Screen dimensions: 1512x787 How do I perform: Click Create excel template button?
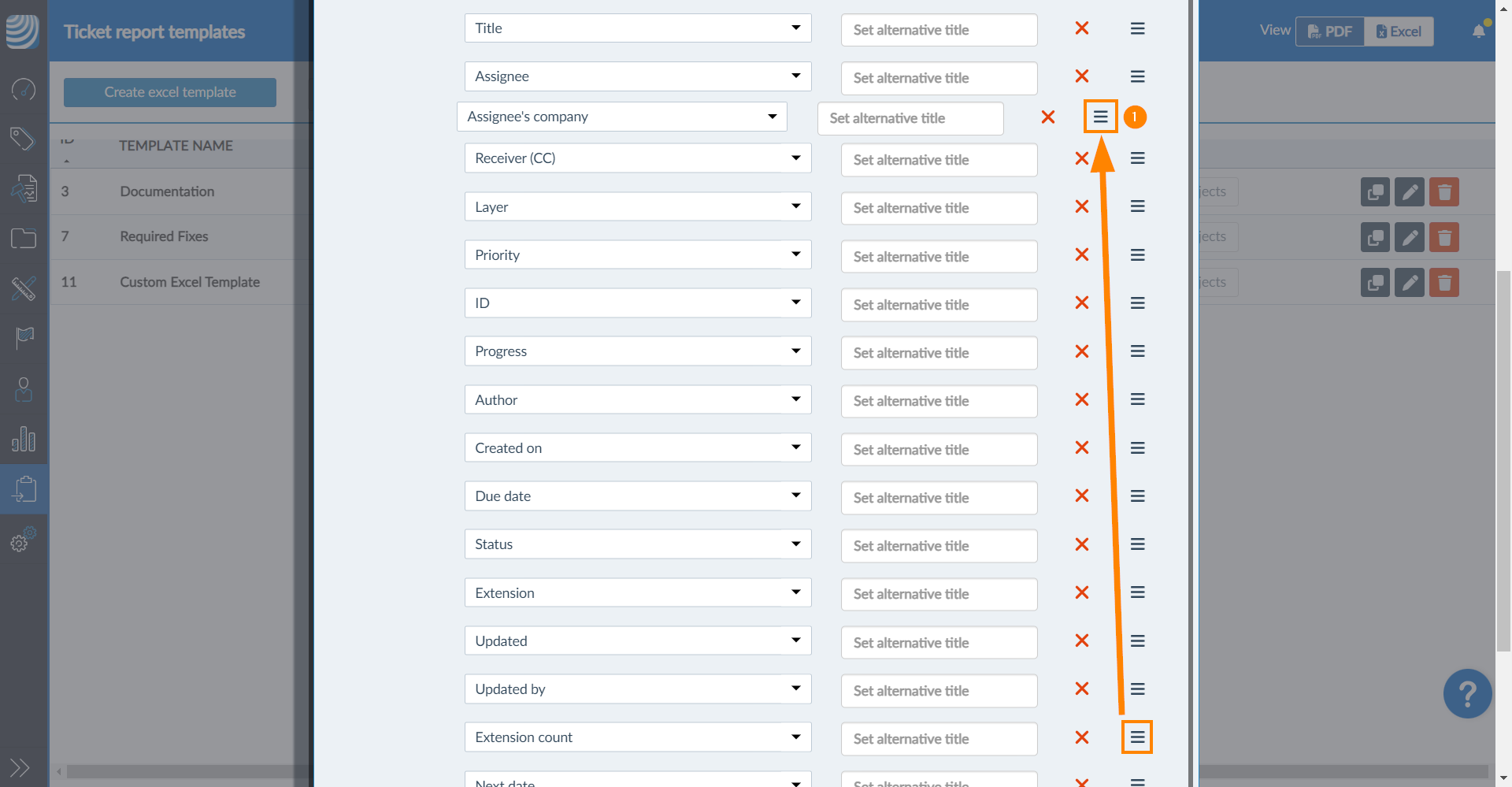point(170,92)
